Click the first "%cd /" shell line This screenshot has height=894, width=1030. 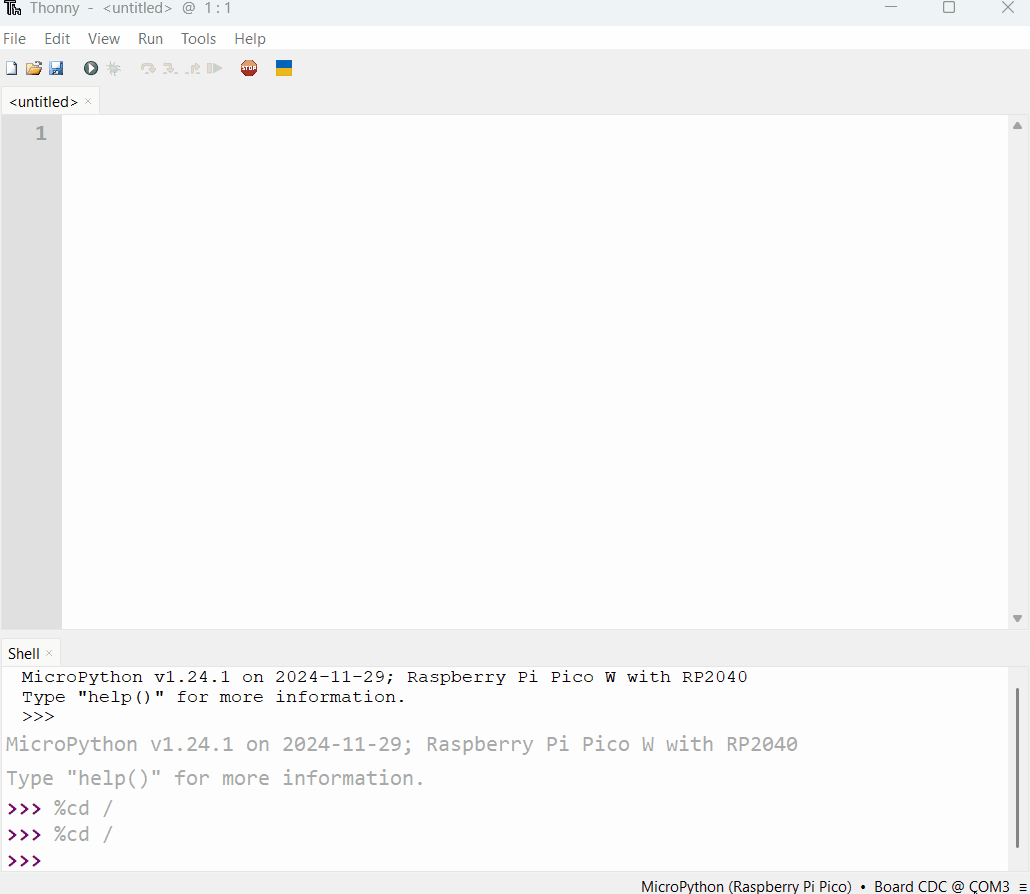pyautogui.click(x=83, y=808)
